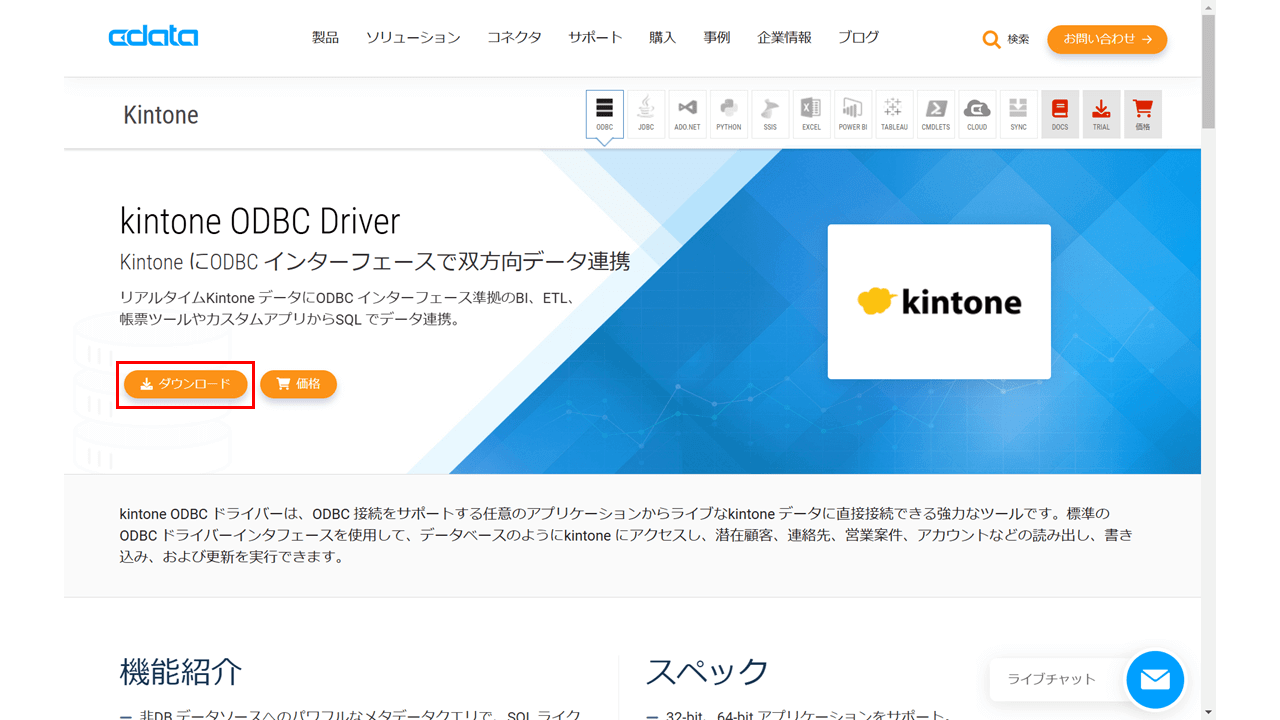Open the Cloud product page
This screenshot has width=1280, height=720.
[977, 113]
